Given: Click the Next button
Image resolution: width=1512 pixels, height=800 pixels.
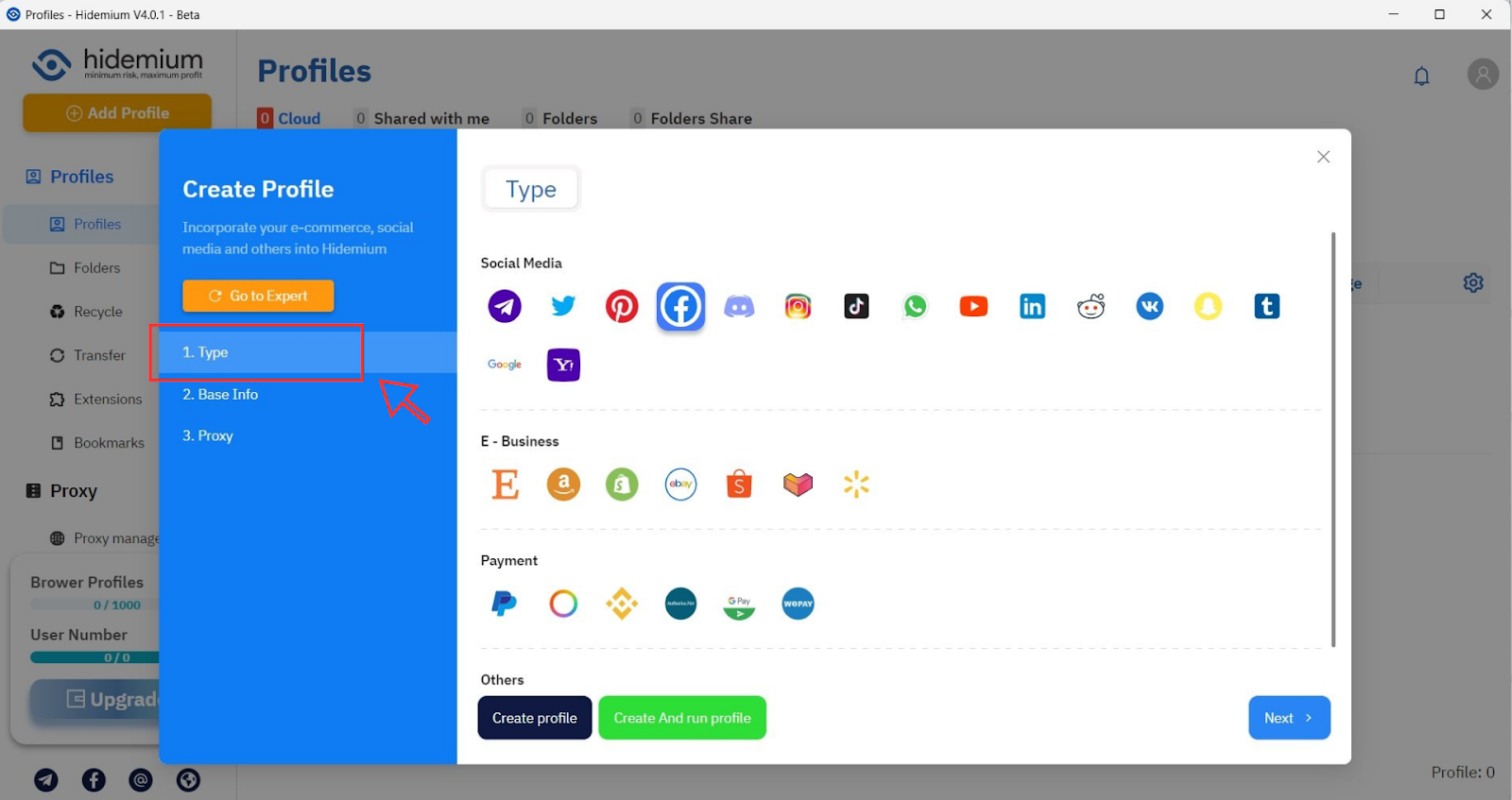Looking at the screenshot, I should (1289, 718).
